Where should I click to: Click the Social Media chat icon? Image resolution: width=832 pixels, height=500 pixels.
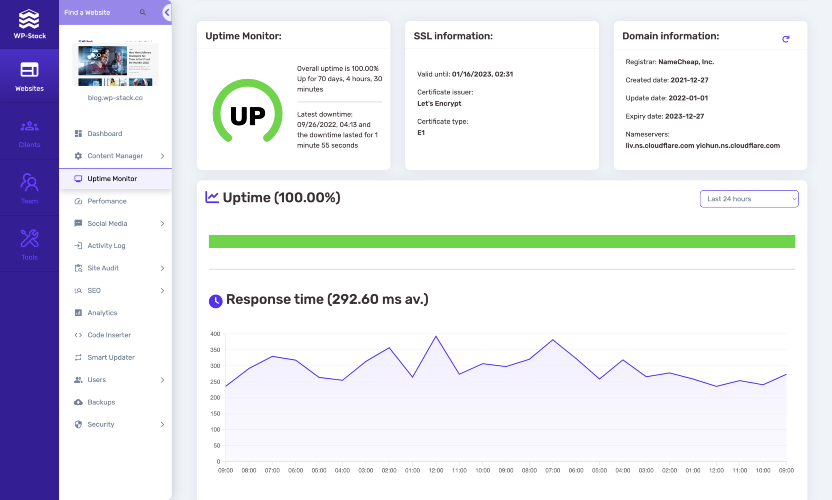79,223
